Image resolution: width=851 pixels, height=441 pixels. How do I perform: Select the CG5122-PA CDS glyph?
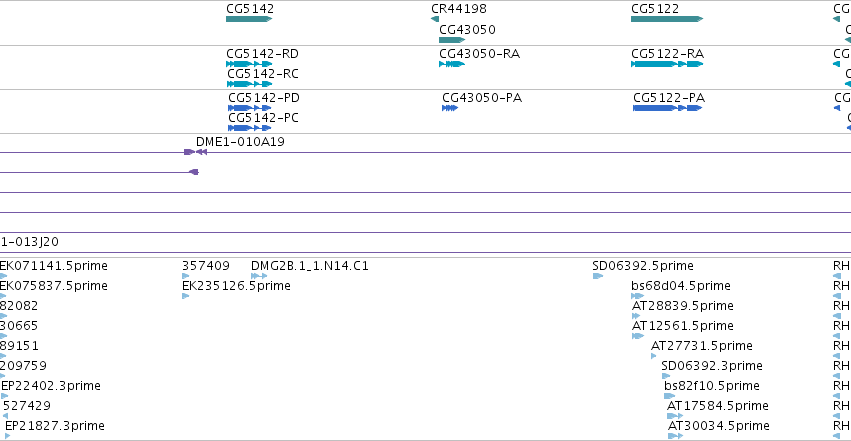point(668,108)
